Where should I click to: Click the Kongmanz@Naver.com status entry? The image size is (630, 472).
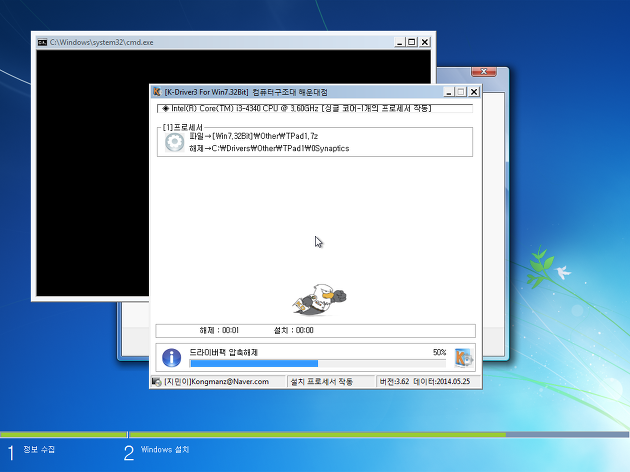point(217,382)
